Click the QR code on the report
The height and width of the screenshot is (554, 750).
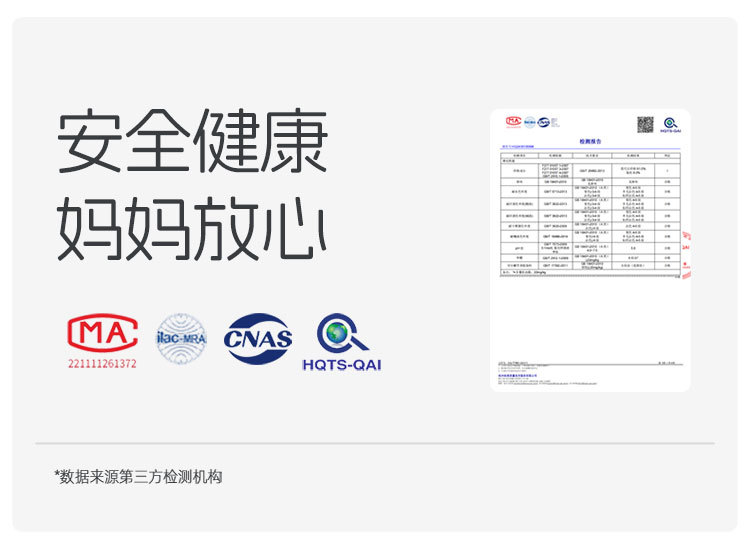pos(645,124)
